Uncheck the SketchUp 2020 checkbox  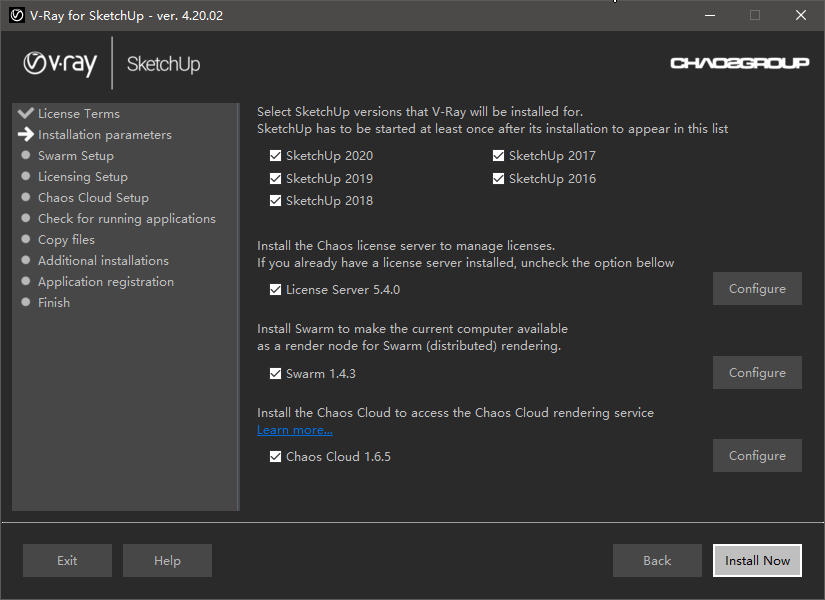[x=275, y=155]
